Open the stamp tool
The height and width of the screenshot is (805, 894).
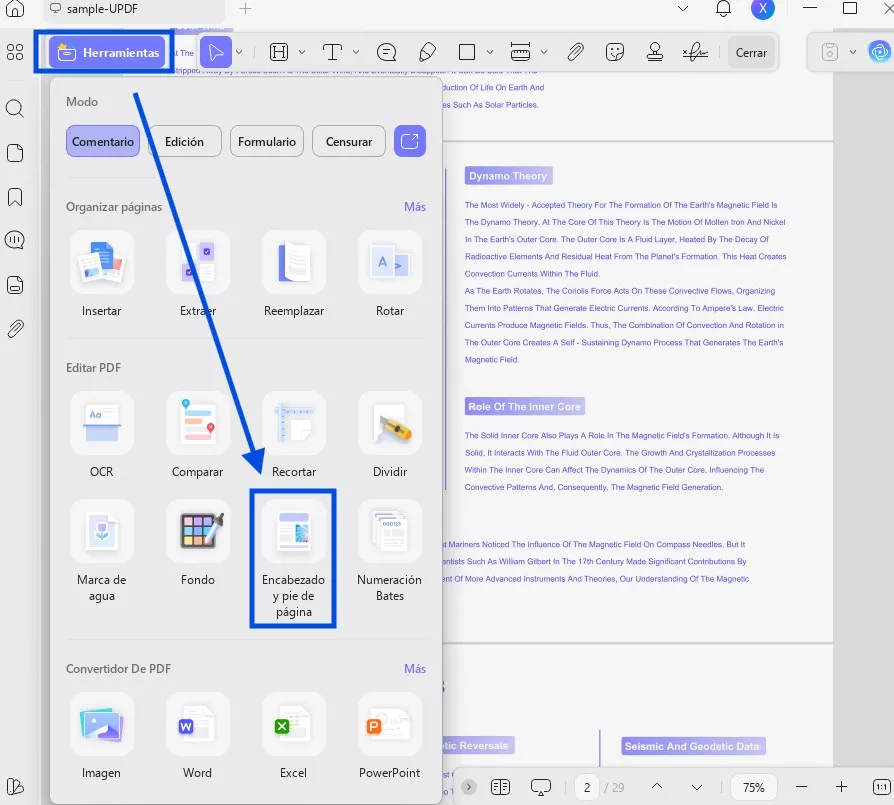(655, 52)
